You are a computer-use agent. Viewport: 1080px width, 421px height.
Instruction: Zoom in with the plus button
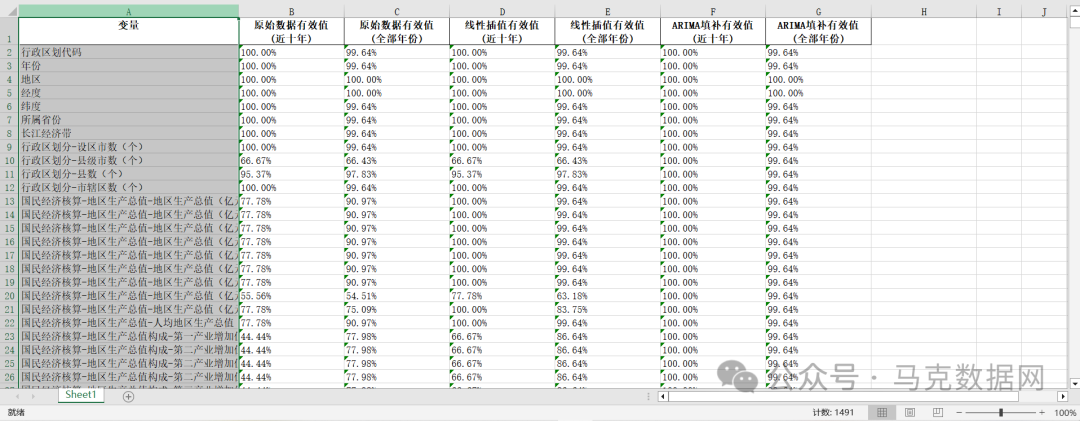point(1043,413)
